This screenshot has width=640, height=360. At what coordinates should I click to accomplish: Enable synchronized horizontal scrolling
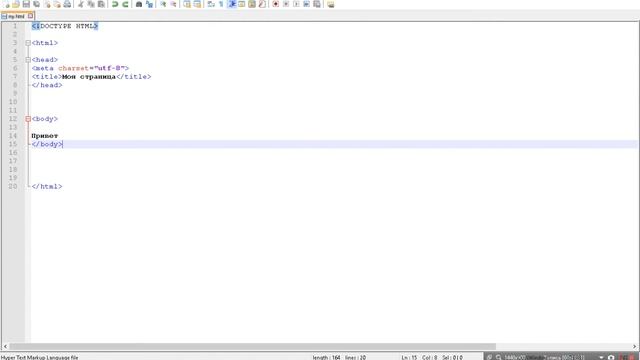pyautogui.click(x=197, y=4)
